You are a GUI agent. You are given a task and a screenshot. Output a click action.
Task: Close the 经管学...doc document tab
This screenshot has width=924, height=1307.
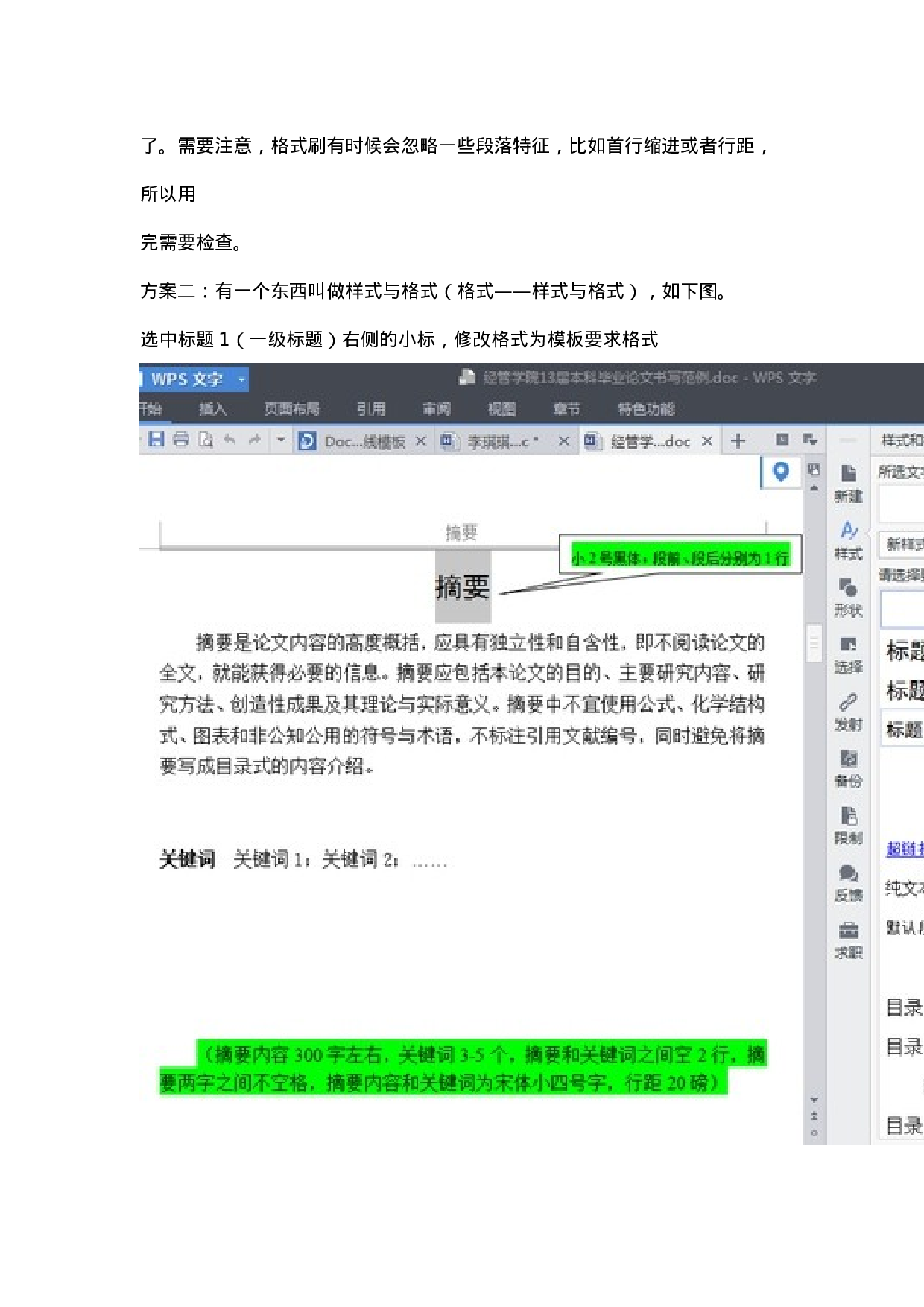[707, 441]
